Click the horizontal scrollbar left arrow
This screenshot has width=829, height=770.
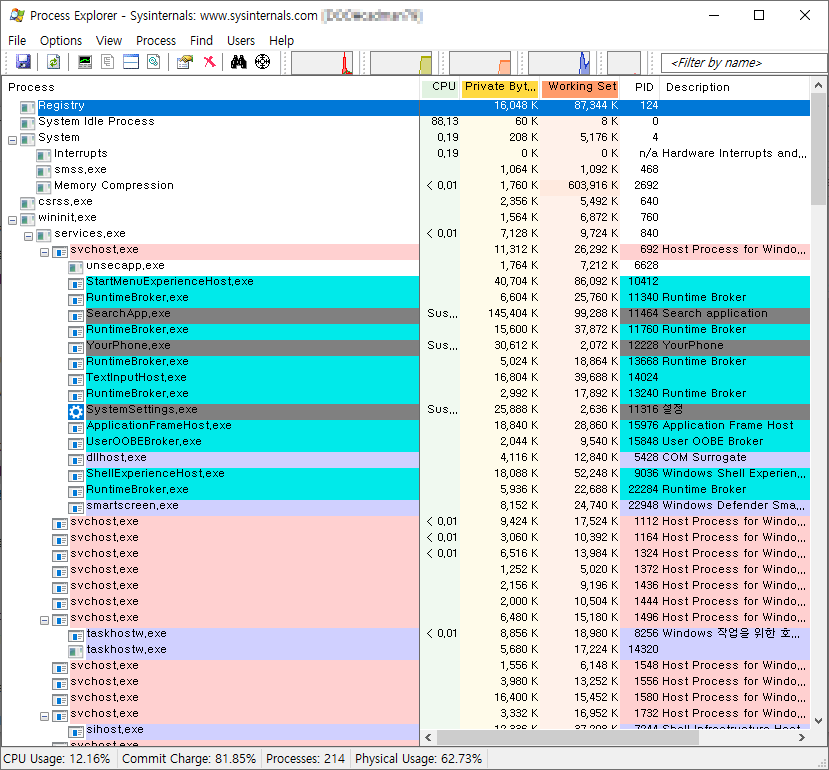tap(428, 737)
